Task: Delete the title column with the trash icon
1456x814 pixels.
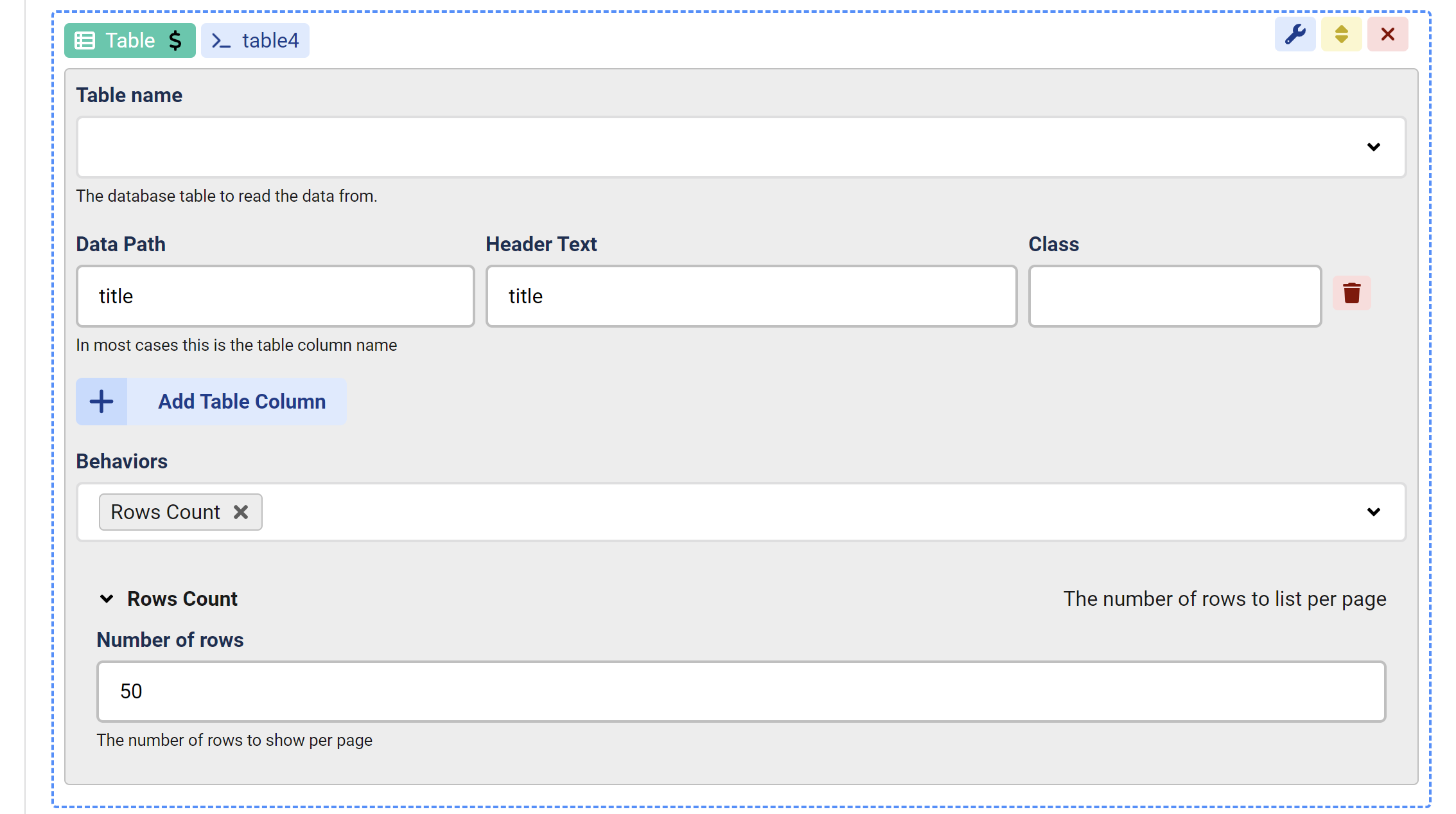Action: (x=1351, y=293)
